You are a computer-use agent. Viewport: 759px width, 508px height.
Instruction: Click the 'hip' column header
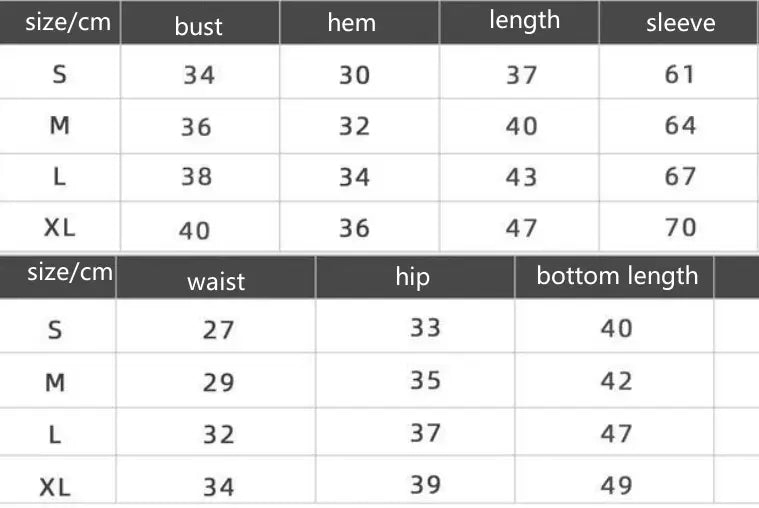(412, 276)
